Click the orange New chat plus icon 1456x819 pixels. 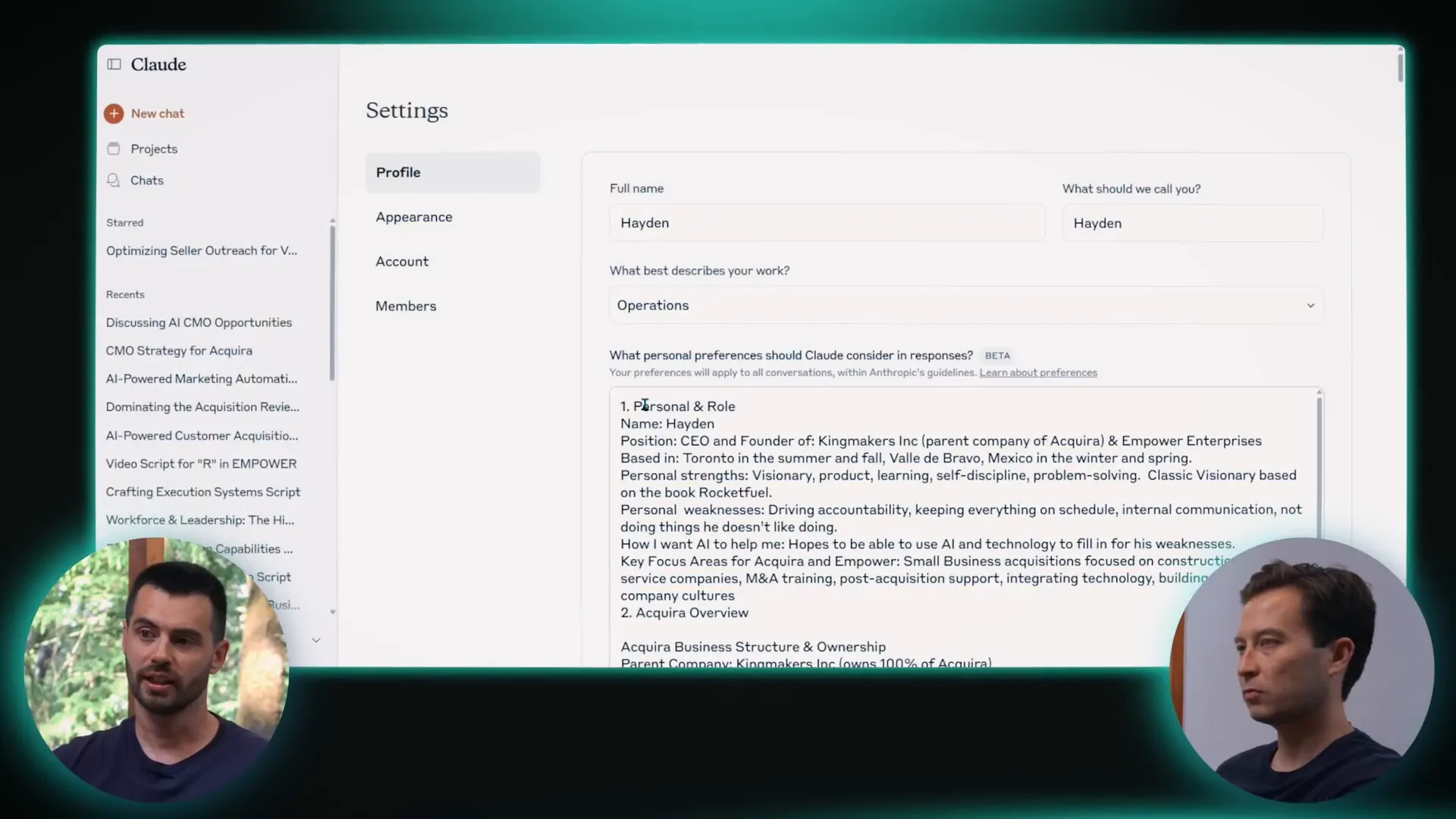pos(114,114)
